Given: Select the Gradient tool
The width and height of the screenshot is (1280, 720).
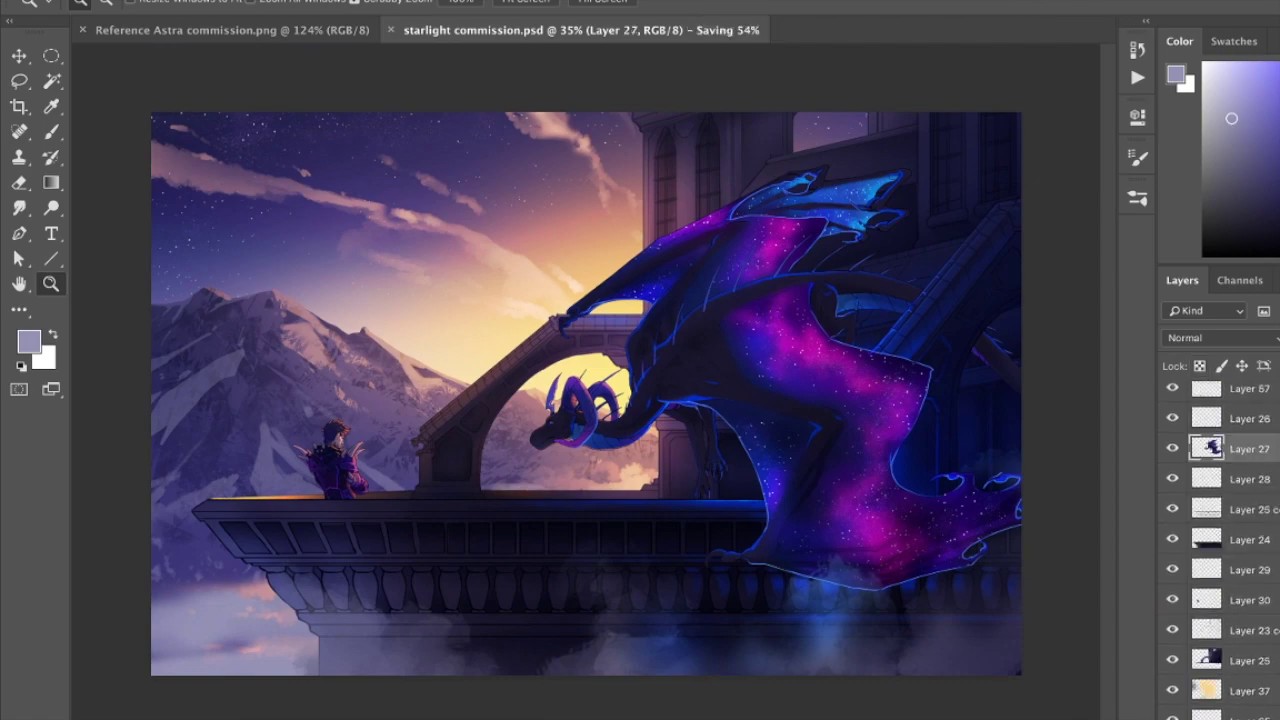Looking at the screenshot, I should click(51, 183).
